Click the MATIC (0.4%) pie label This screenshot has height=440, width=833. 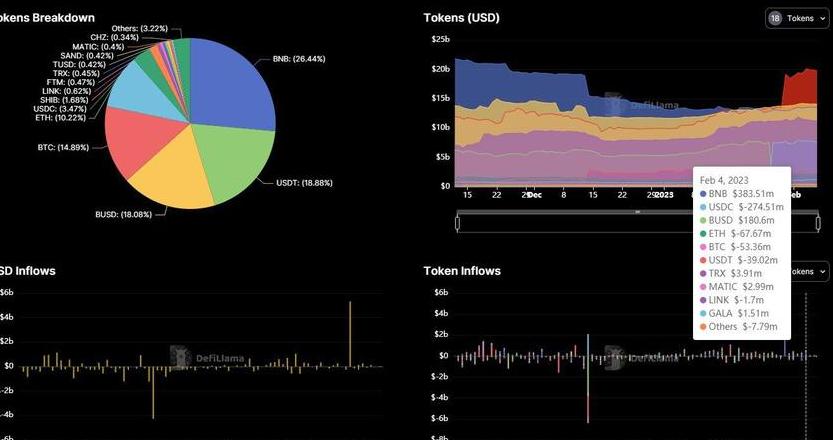click(98, 46)
